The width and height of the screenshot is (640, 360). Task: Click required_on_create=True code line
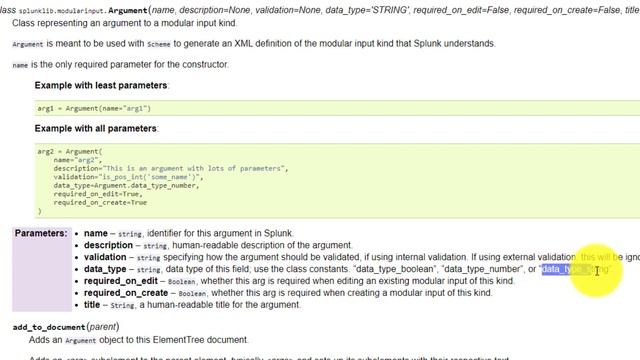coord(100,202)
